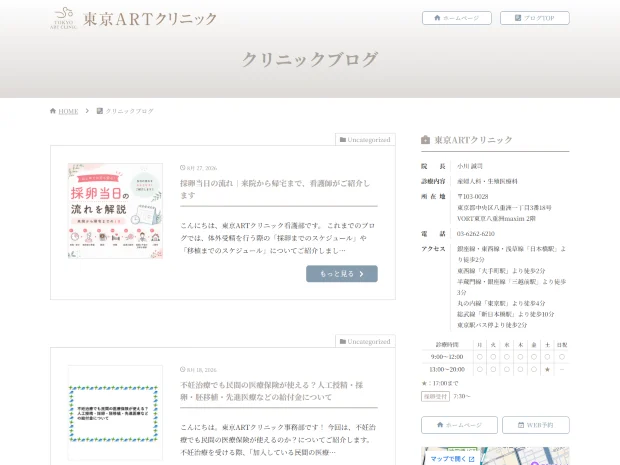The image size is (620, 465).
Task: Click the Tokyo ART Clinic logo
Action: click(134, 19)
